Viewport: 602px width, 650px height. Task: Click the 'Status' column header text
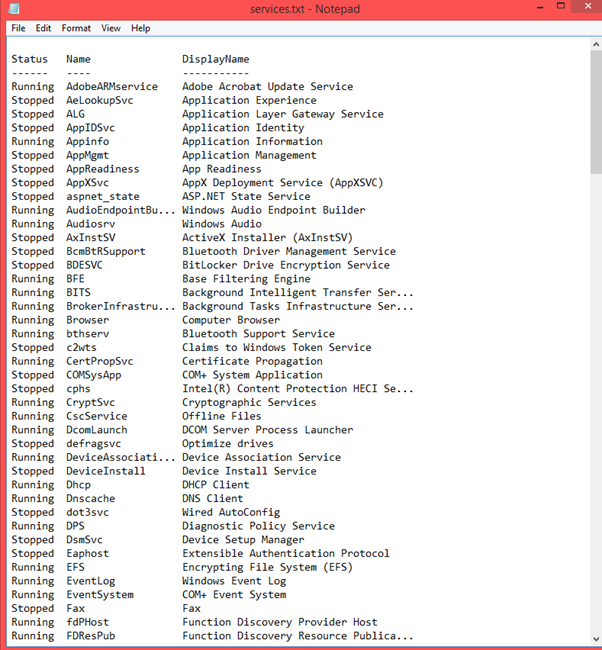(x=29, y=59)
